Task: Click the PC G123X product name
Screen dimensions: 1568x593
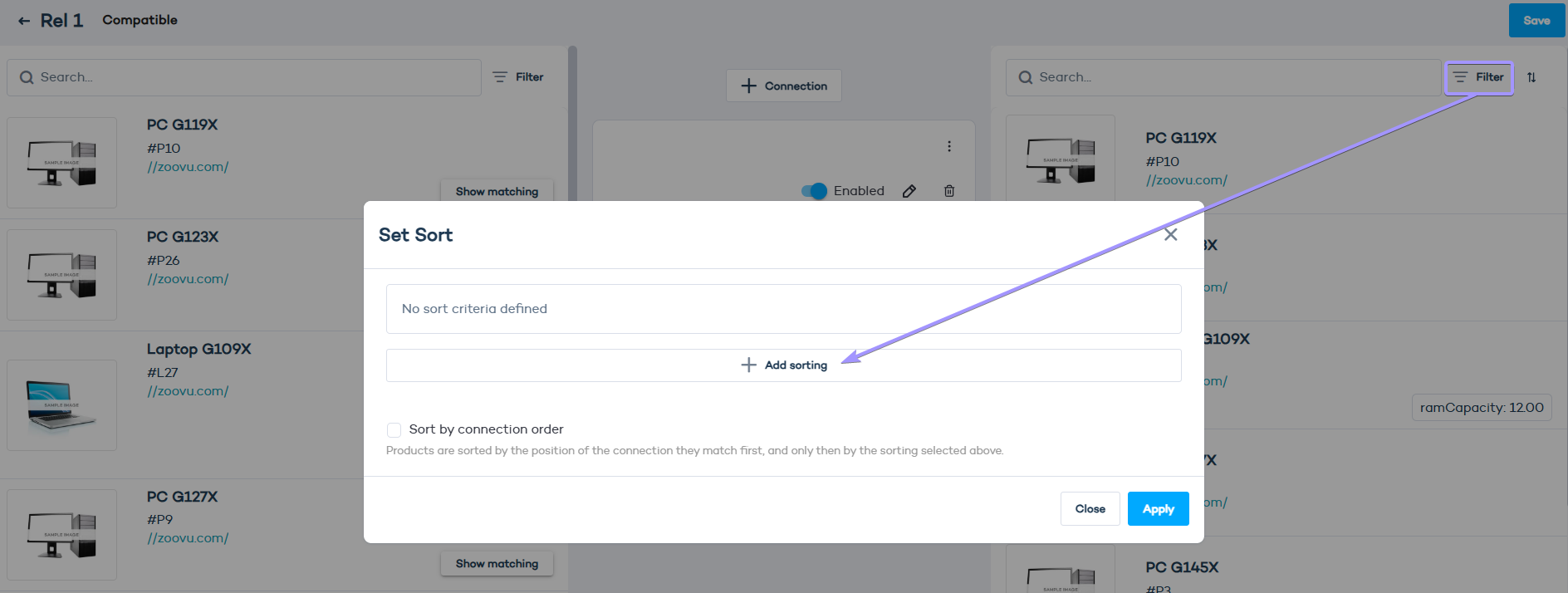Action: [x=183, y=237]
